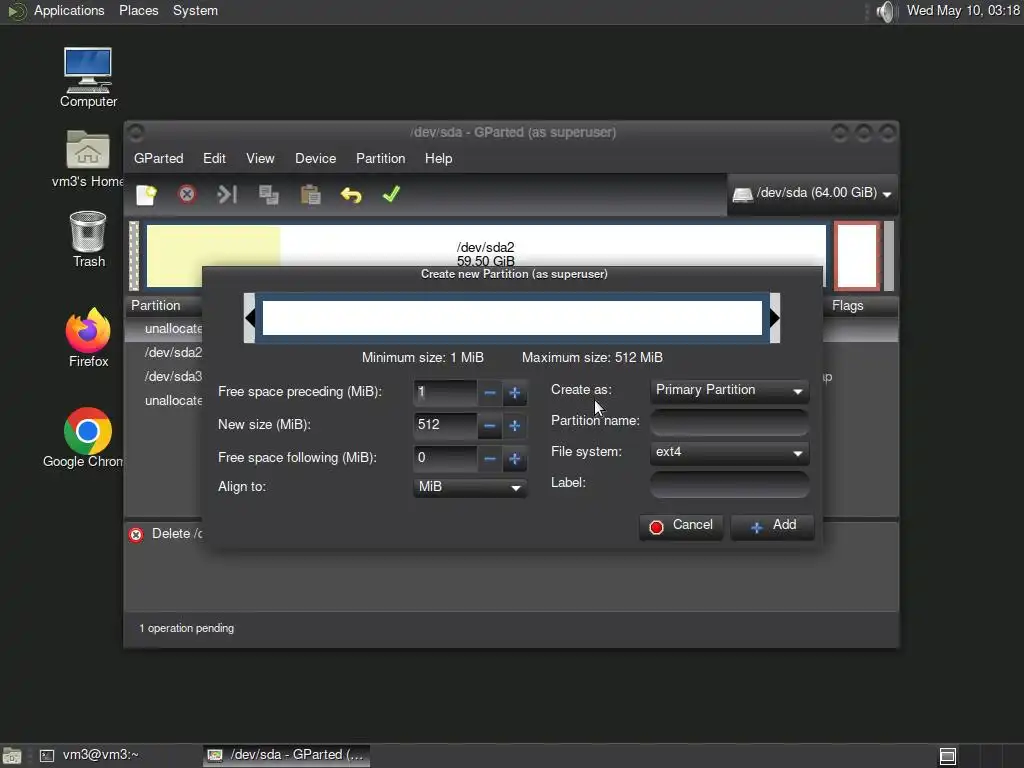Image resolution: width=1024 pixels, height=768 pixels.
Task: Click the pending Delete operation entry
Action: [166, 534]
